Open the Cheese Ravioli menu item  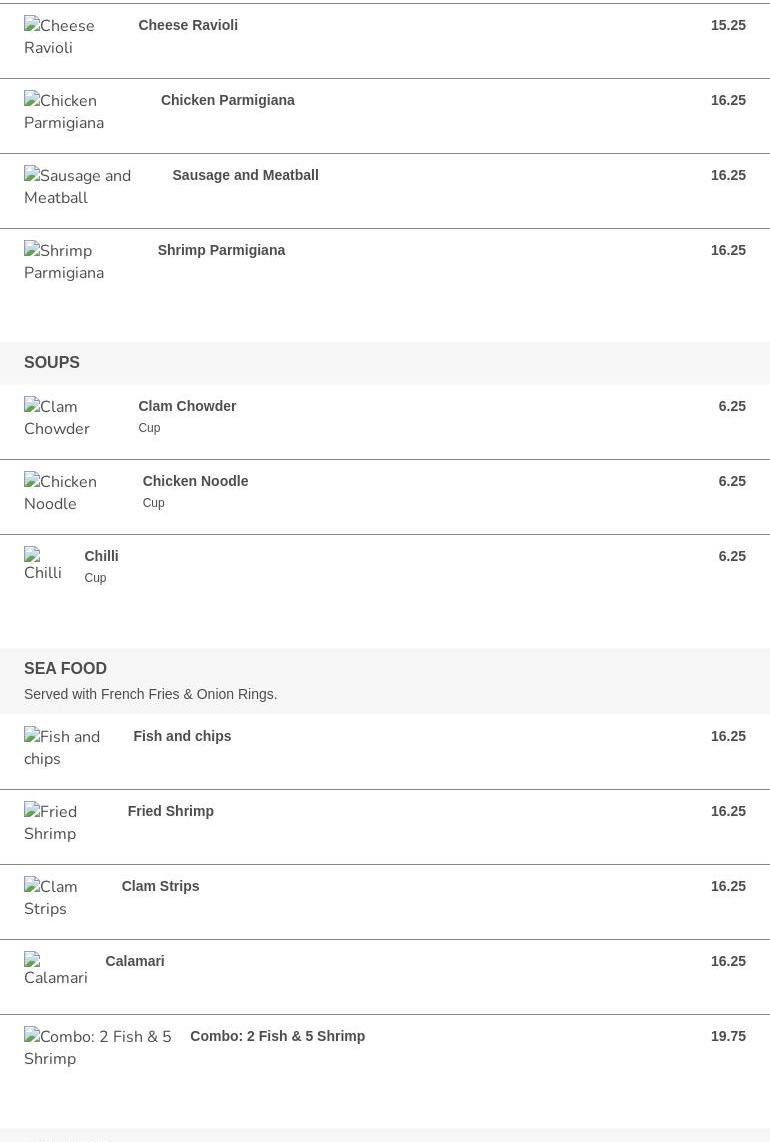point(188,25)
